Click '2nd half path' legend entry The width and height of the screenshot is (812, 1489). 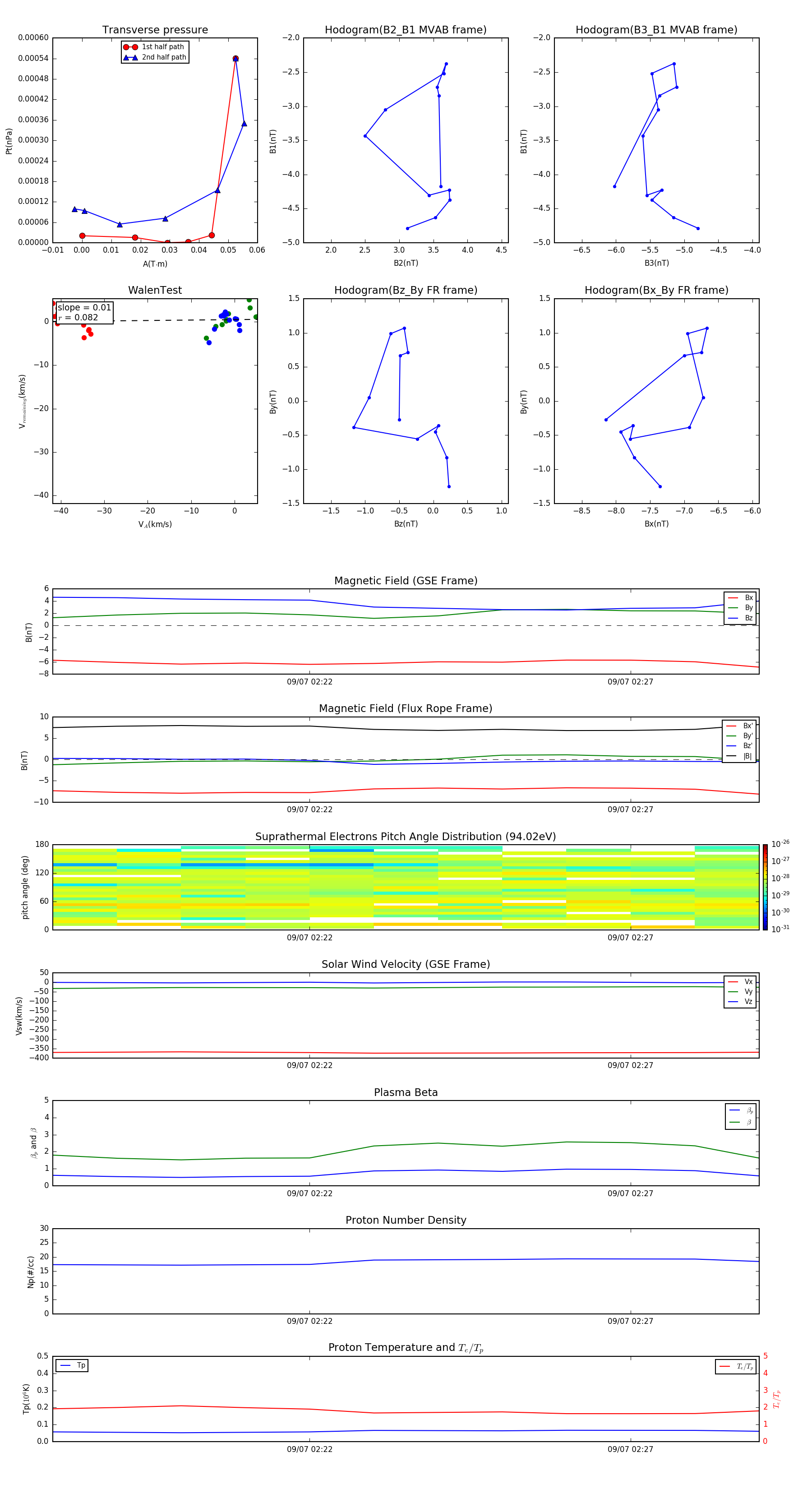[x=155, y=57]
